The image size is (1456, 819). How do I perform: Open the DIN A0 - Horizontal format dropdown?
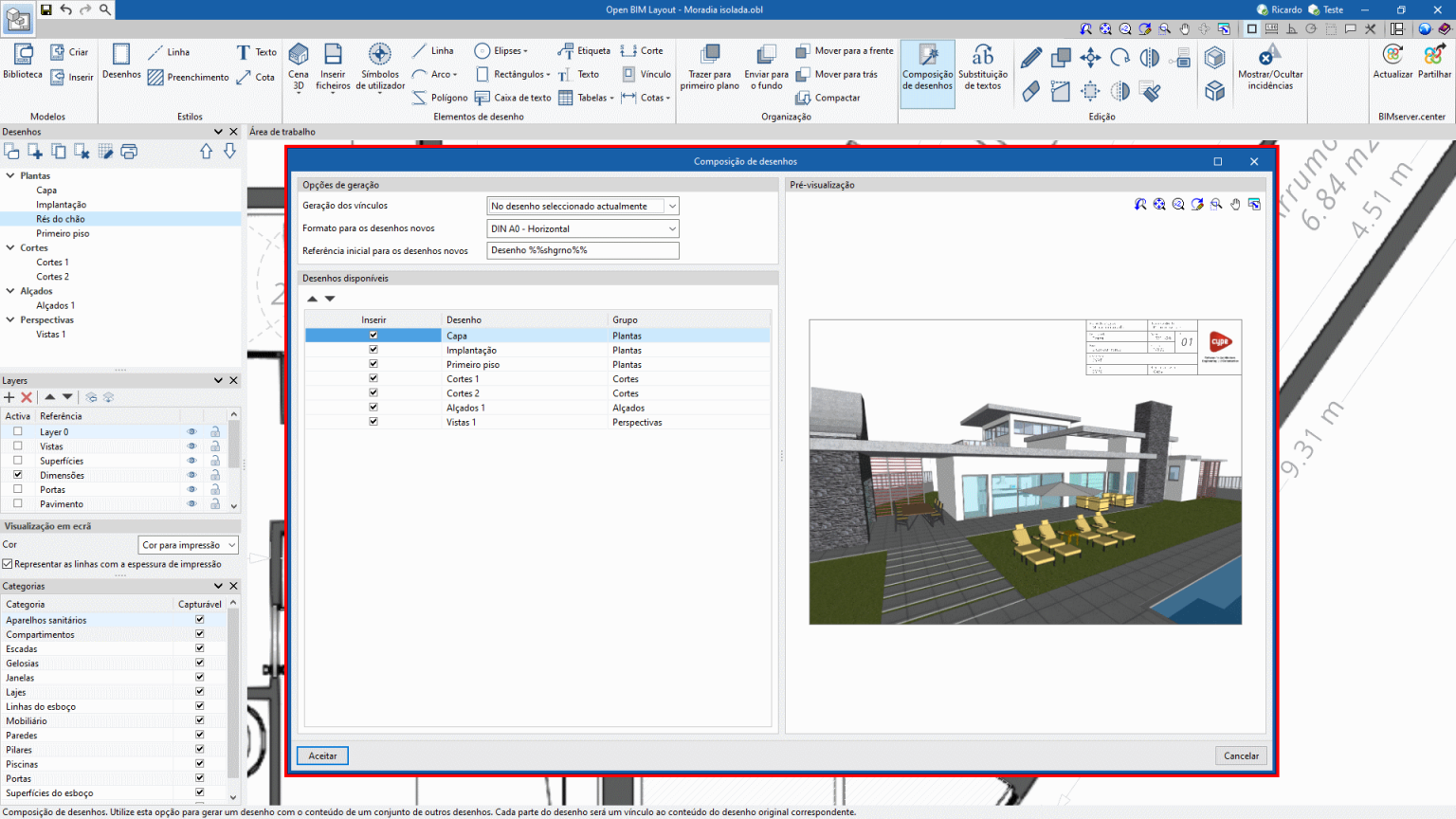tap(671, 228)
